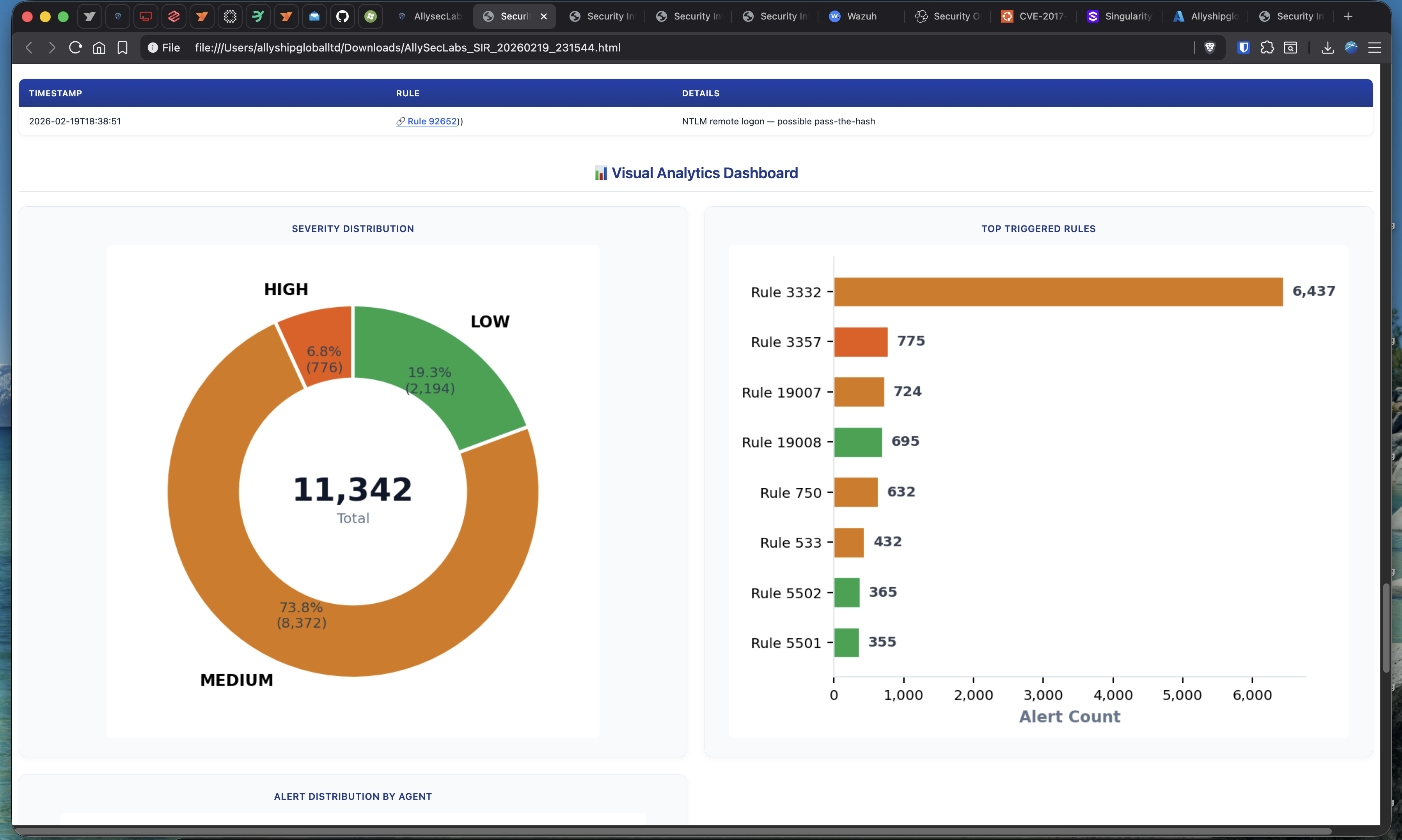Open the red stacked-layers pinned tab
This screenshot has width=1402, height=840.
point(174,16)
